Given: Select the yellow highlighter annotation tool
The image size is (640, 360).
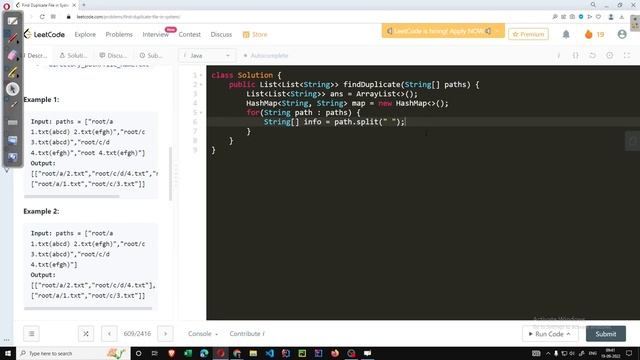Looking at the screenshot, I should (12, 72).
